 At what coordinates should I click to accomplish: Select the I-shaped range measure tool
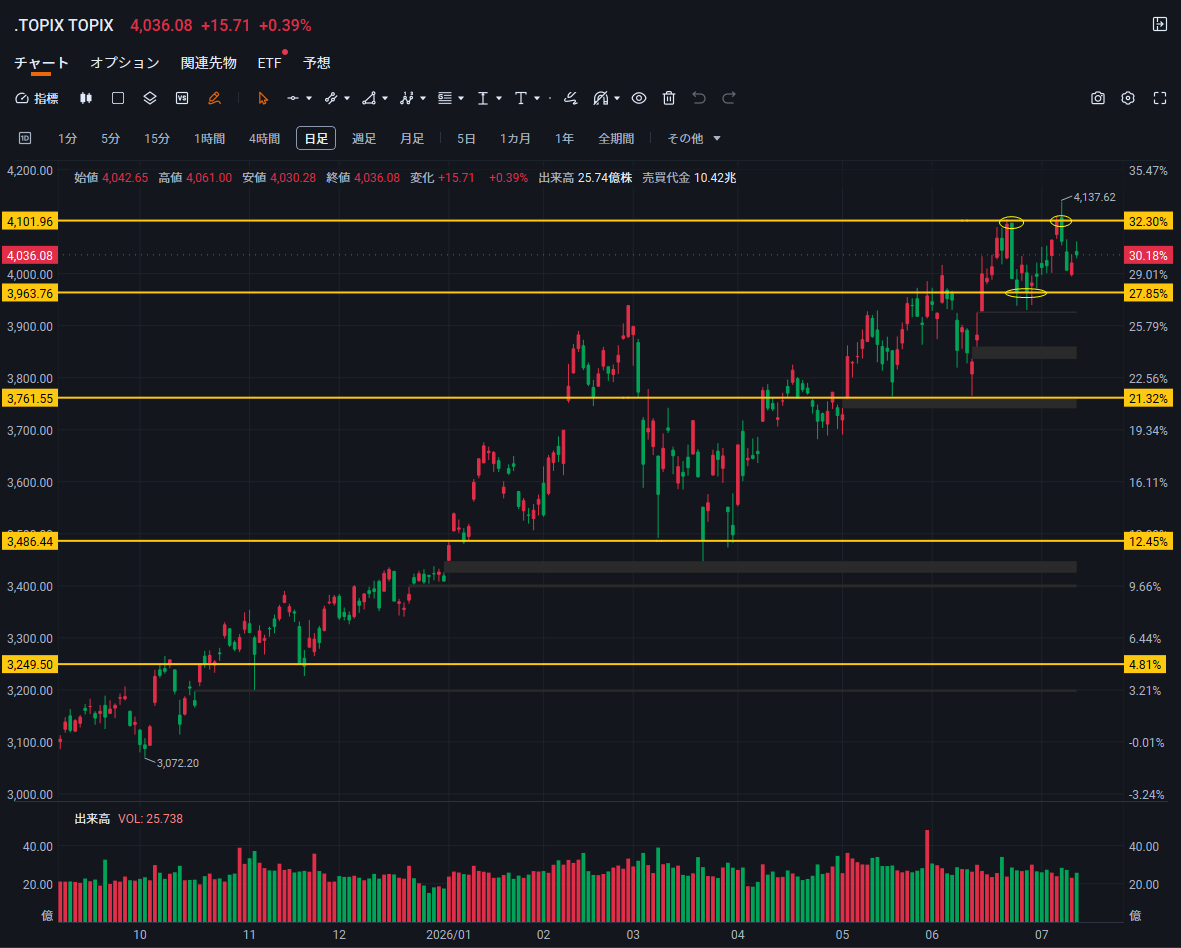(483, 99)
